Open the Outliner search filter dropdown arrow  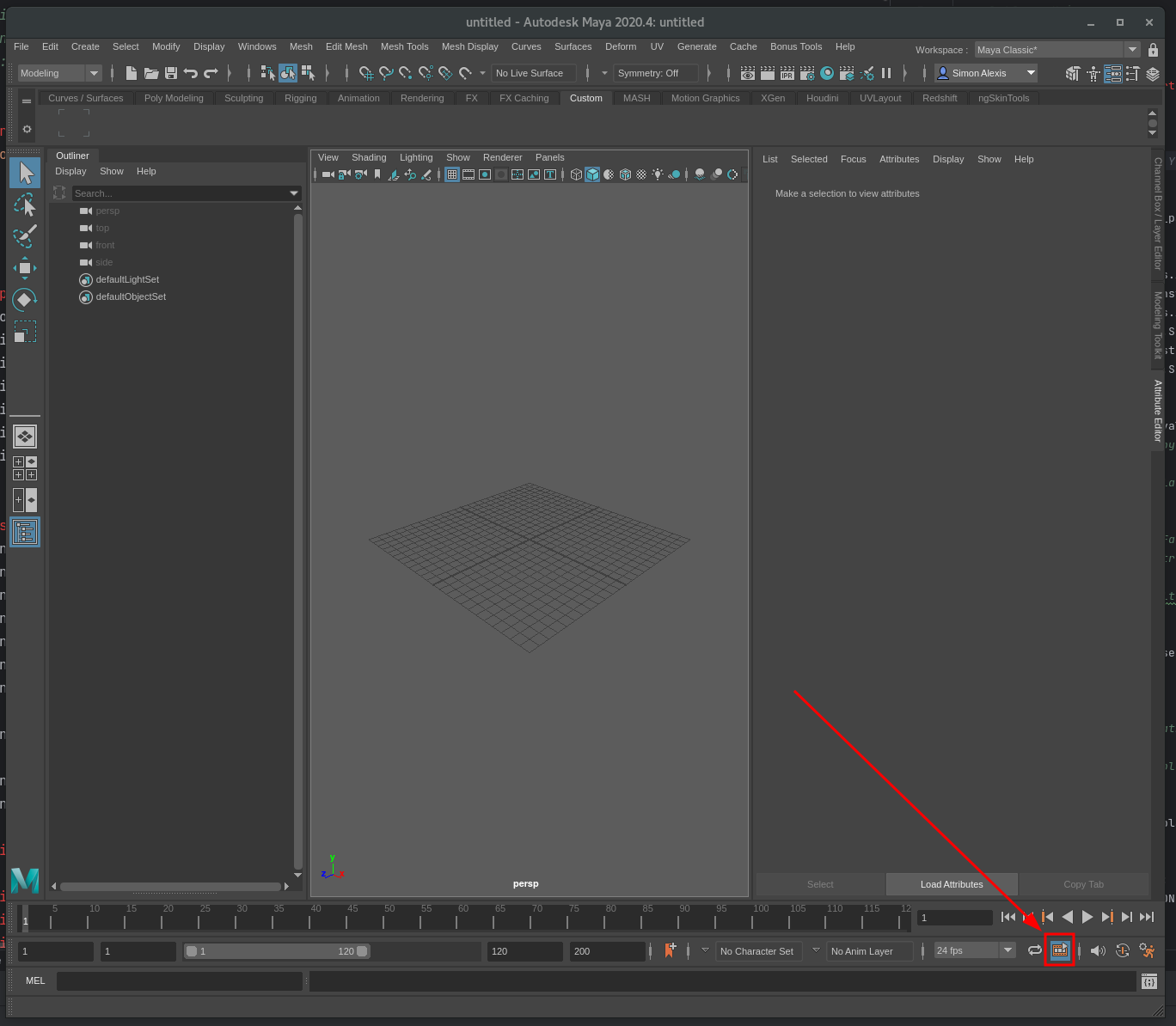[294, 193]
